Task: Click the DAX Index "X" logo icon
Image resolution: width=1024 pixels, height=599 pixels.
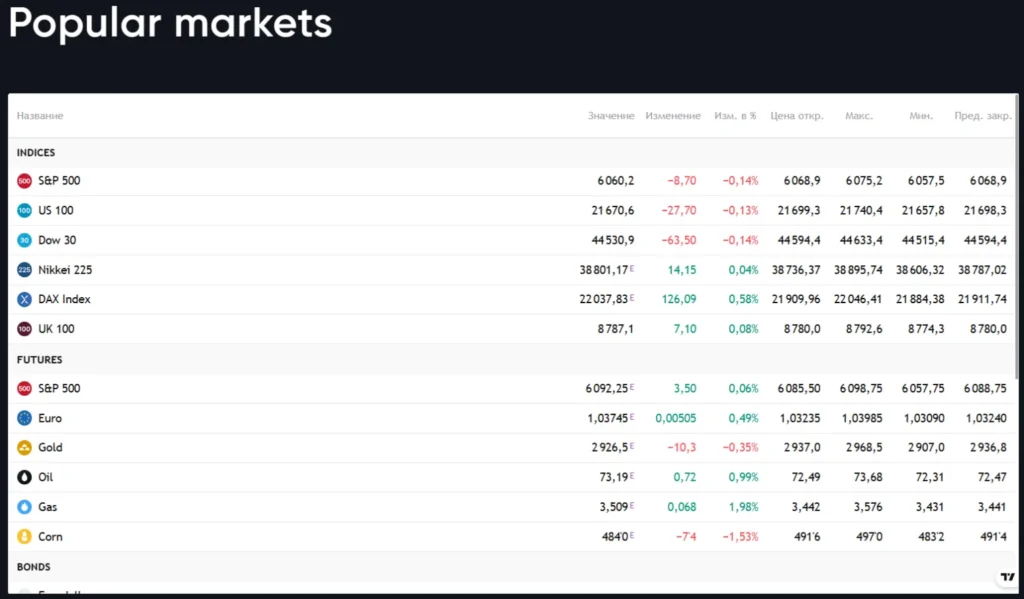Action: (x=23, y=299)
